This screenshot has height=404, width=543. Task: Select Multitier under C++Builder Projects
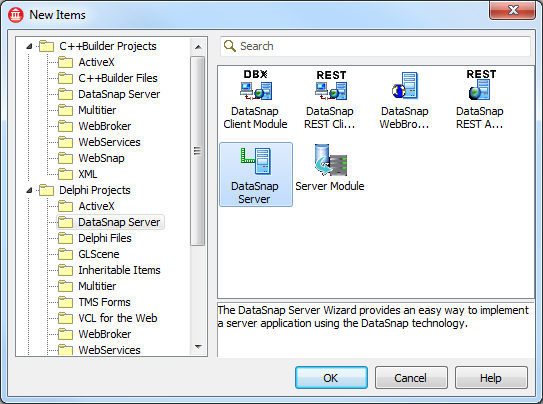pos(97,110)
